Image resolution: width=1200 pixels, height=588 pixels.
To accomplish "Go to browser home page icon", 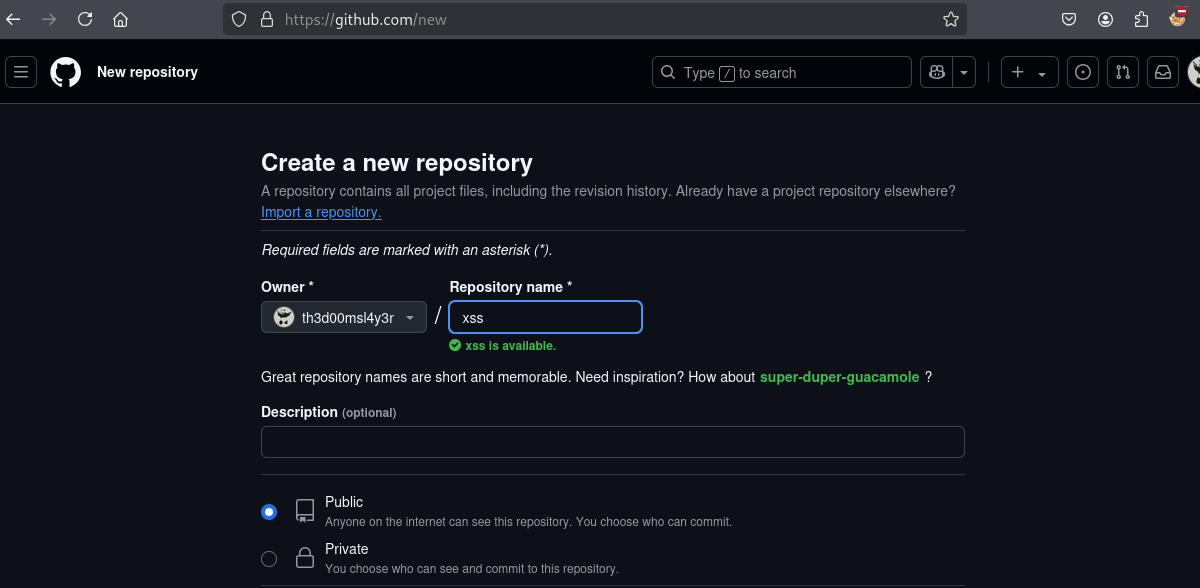I will tap(120, 19).
